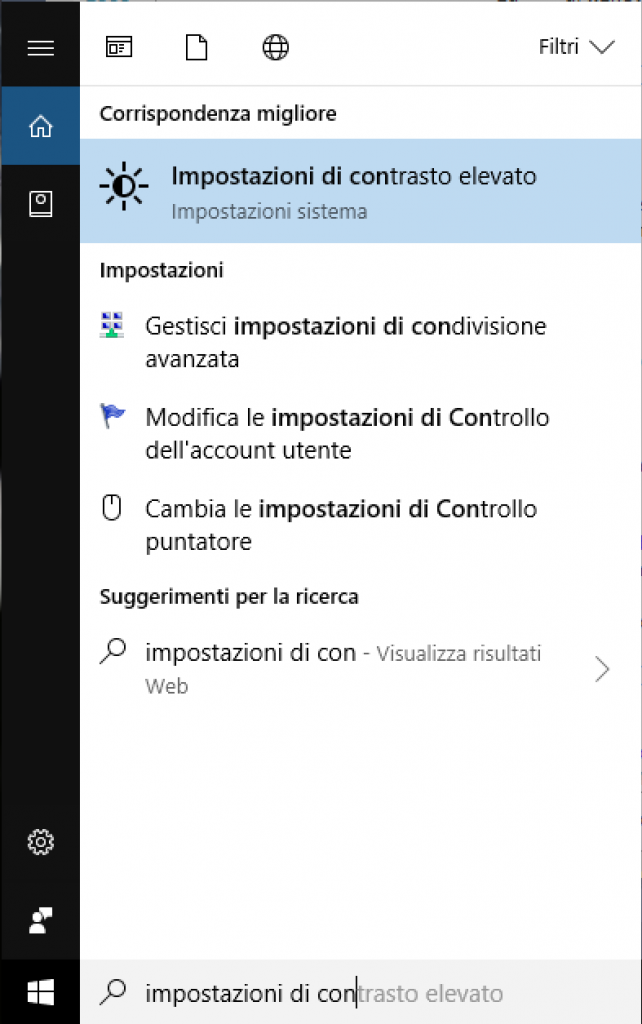Expand web results chevron arrow

(602, 669)
